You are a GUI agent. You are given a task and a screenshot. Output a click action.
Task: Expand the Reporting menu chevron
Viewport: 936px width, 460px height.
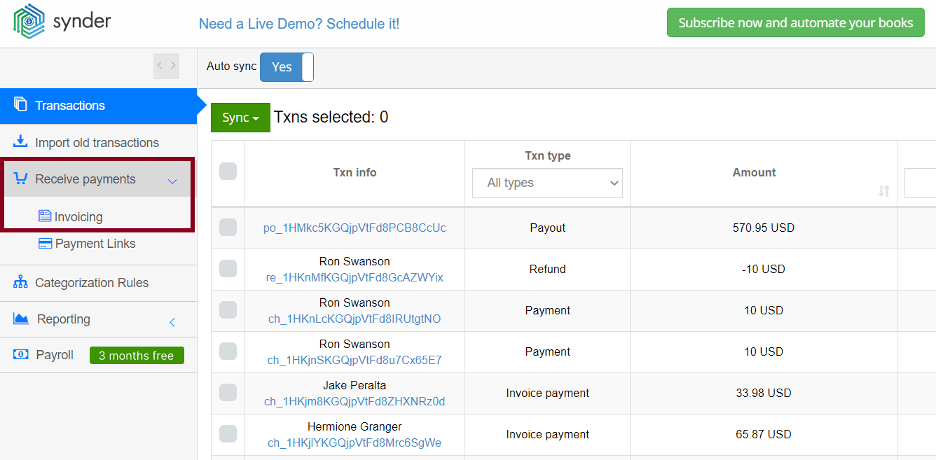click(172, 322)
